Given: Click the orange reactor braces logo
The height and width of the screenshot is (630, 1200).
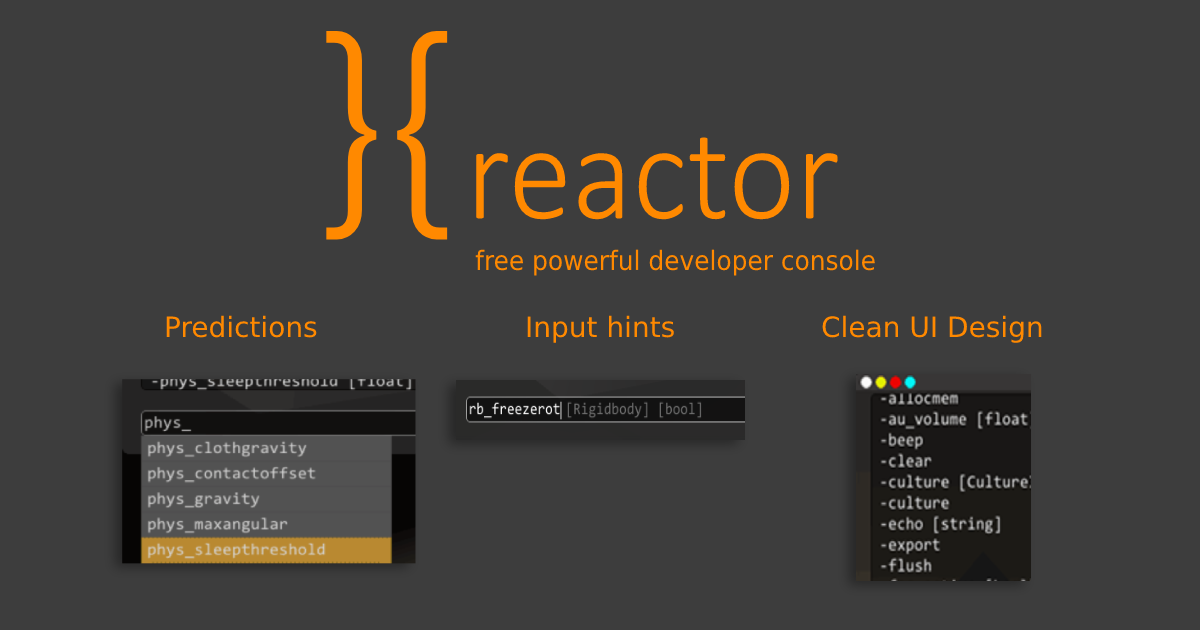Looking at the screenshot, I should [385, 135].
